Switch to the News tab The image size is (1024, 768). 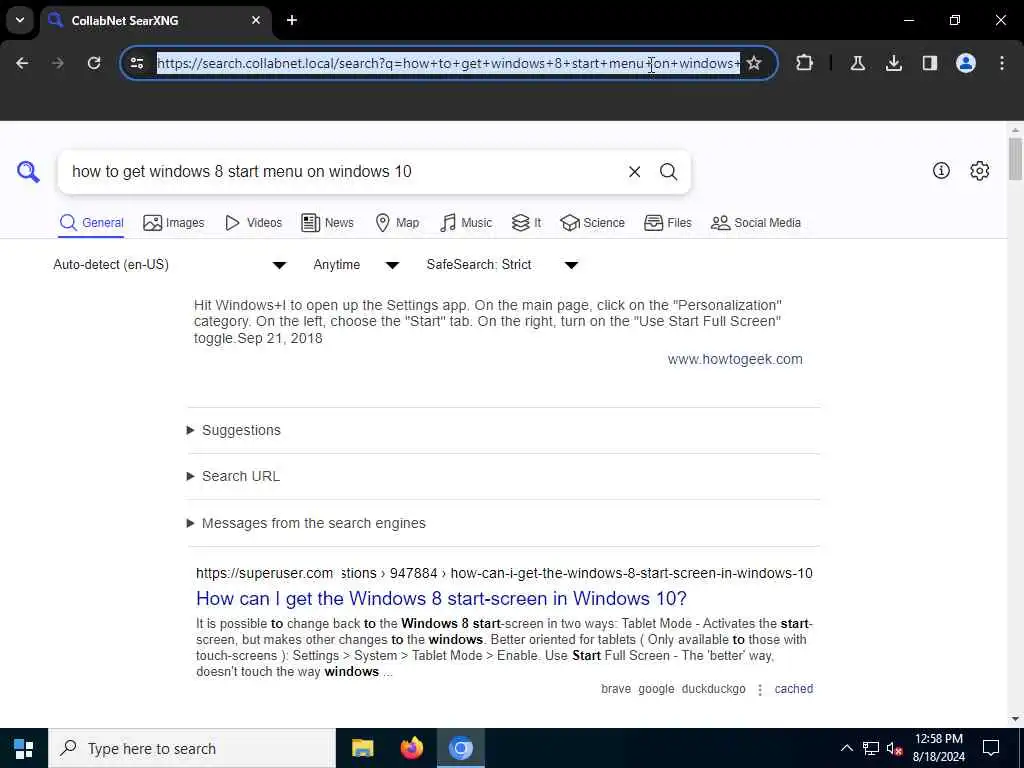[x=327, y=223]
